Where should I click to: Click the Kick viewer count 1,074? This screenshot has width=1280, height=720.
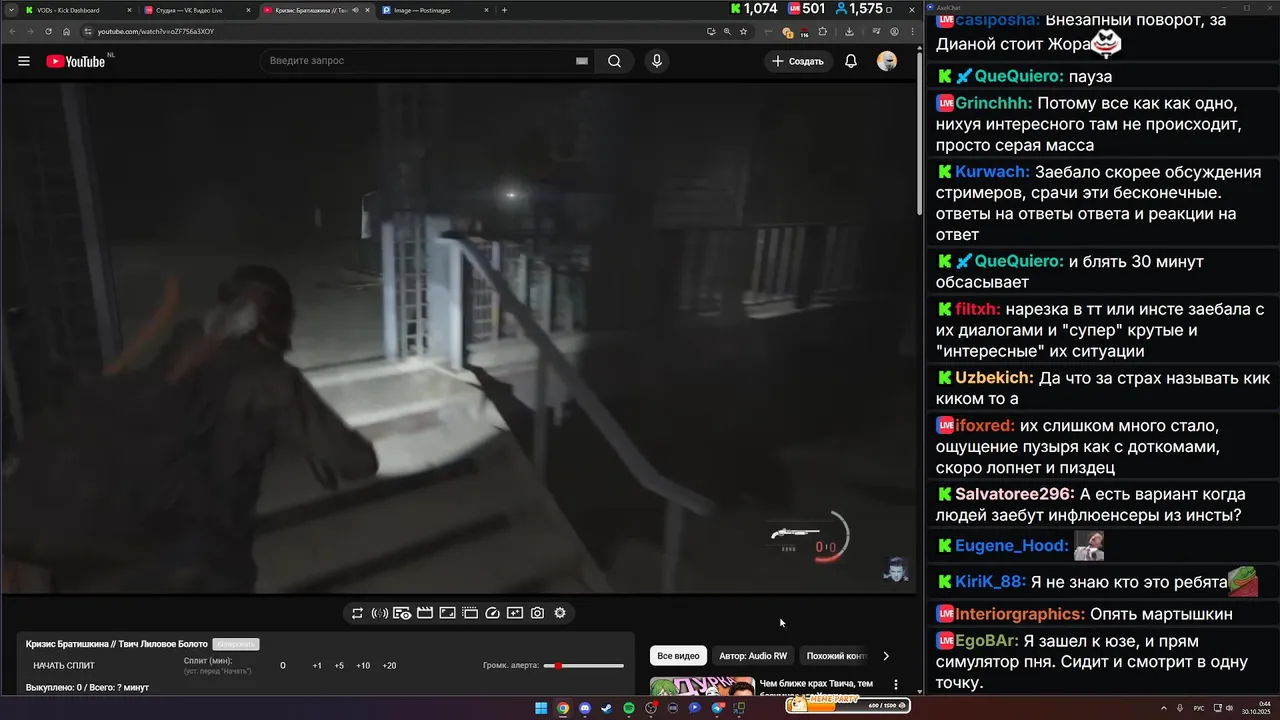pos(754,9)
